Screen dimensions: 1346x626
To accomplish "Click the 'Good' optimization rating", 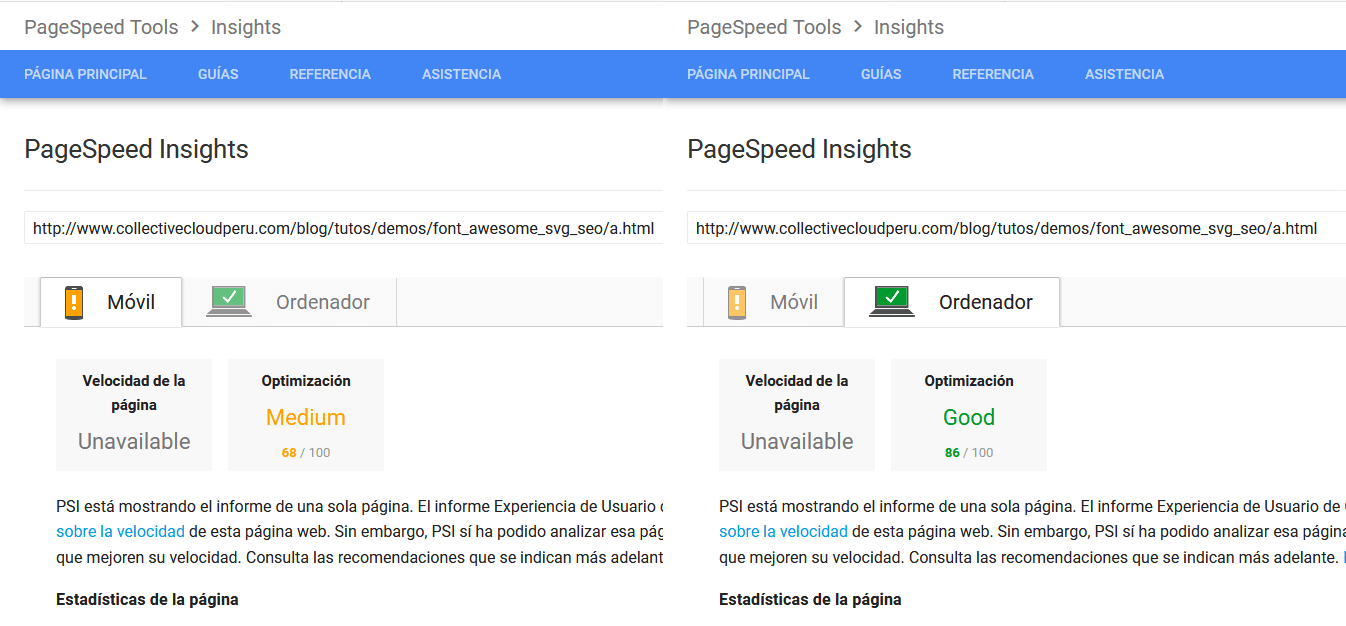I will click(x=969, y=417).
